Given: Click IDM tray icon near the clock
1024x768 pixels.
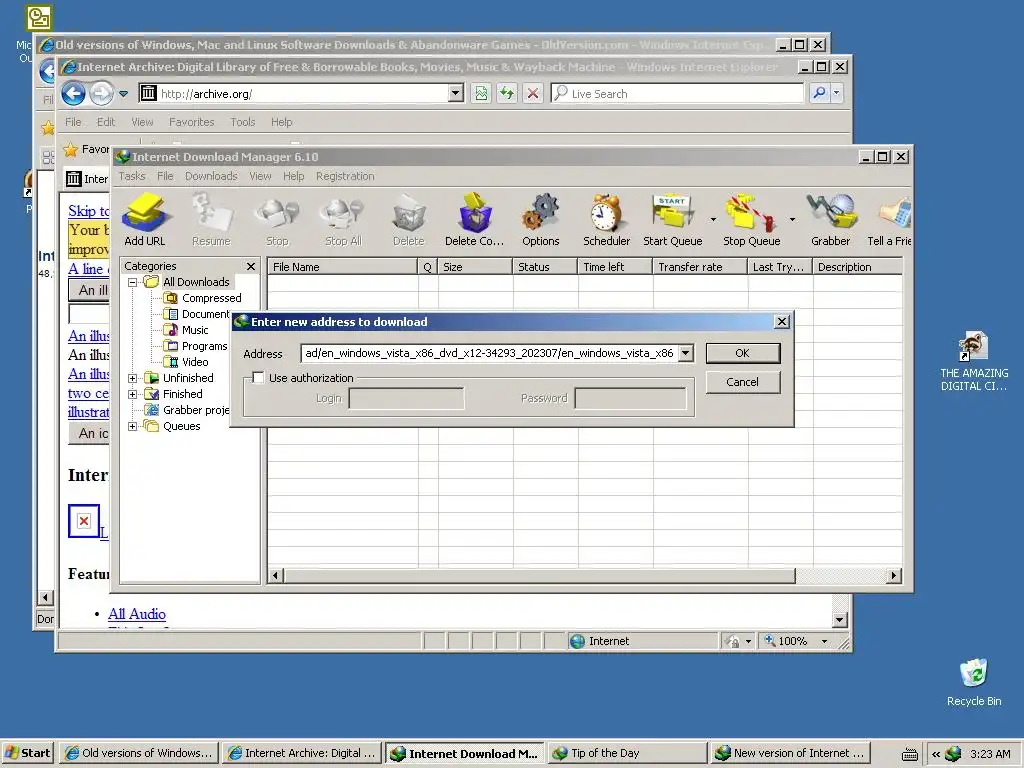Looking at the screenshot, I should (953, 753).
